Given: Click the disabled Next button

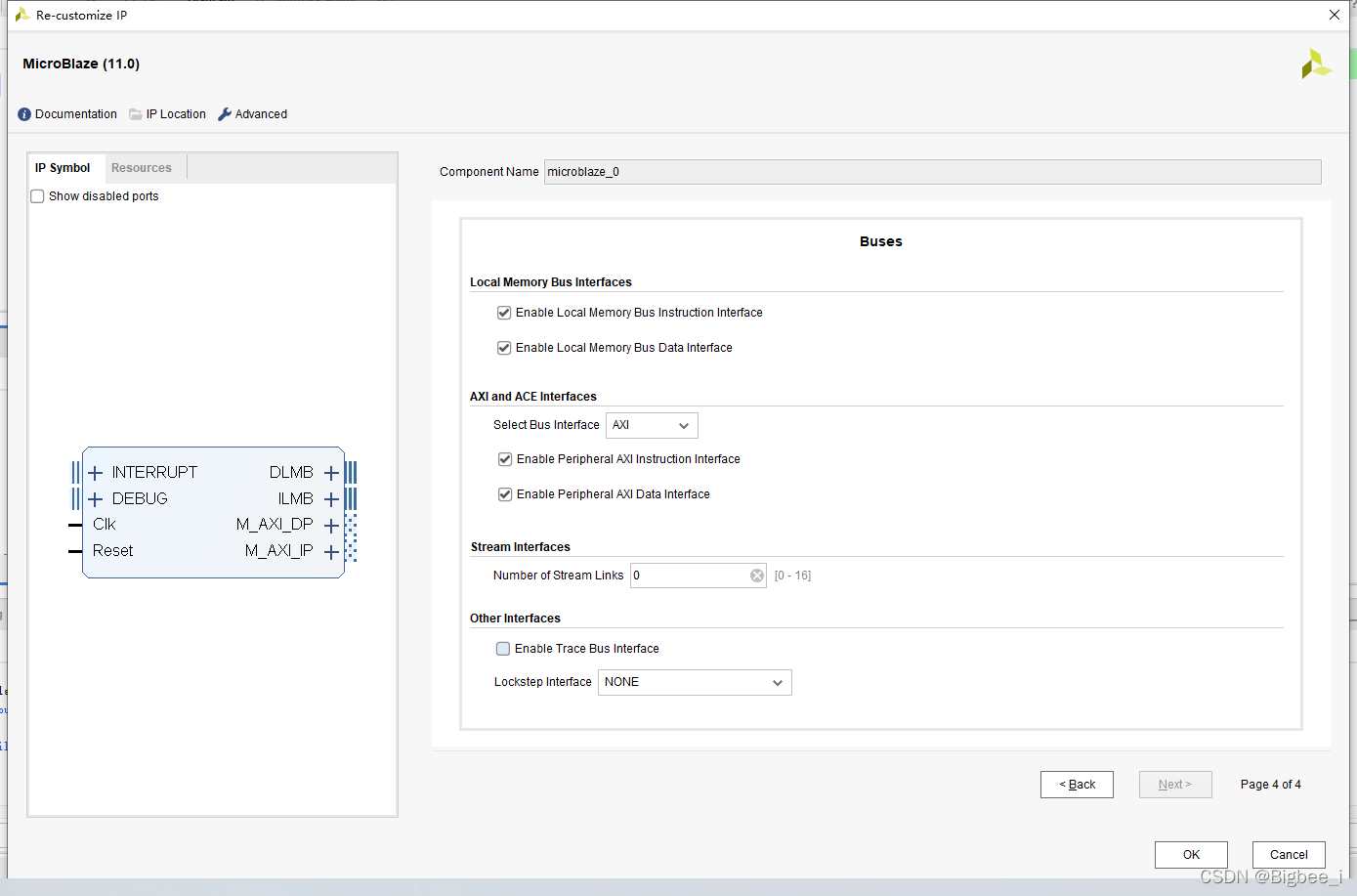Looking at the screenshot, I should [x=1175, y=785].
